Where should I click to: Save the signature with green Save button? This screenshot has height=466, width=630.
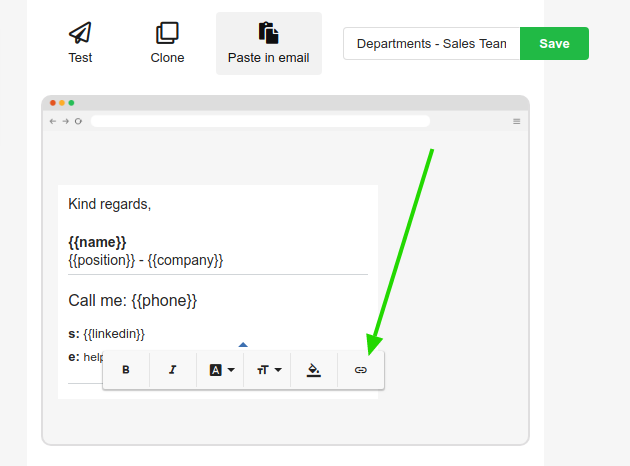pos(554,43)
